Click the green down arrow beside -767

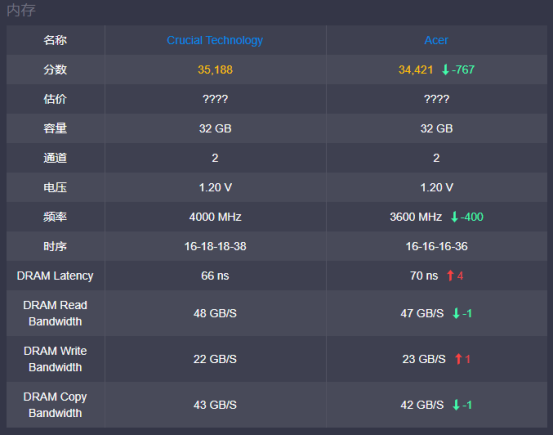[x=445, y=70]
